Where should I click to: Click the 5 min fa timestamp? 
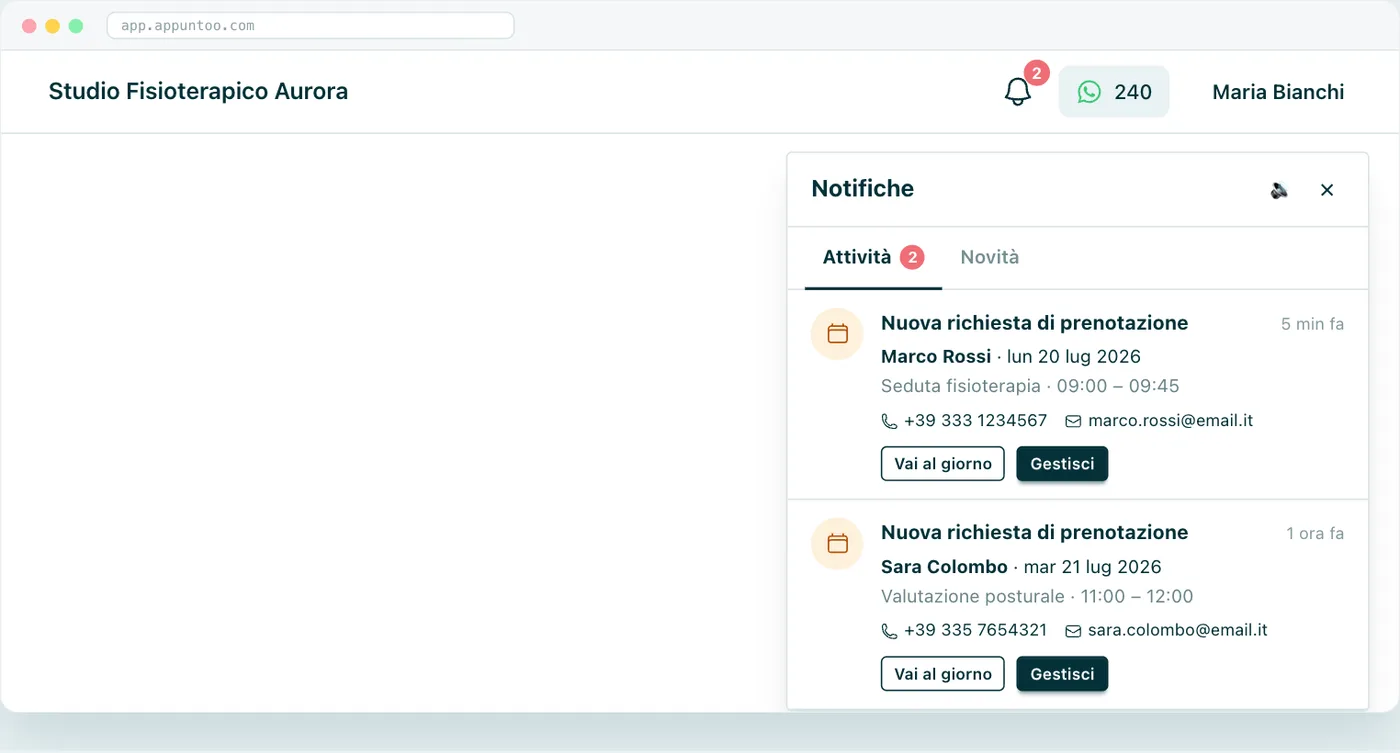click(1312, 324)
